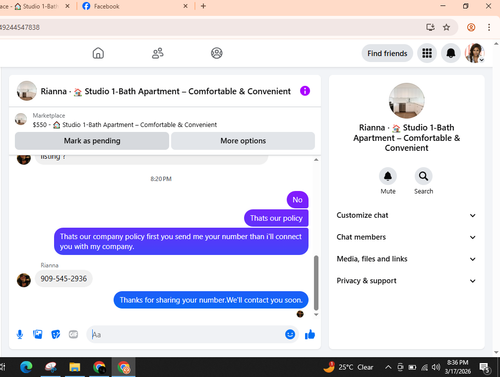Click Rianna's phone number message
Image resolution: width=500 pixels, height=377 pixels.
pyautogui.click(x=63, y=279)
